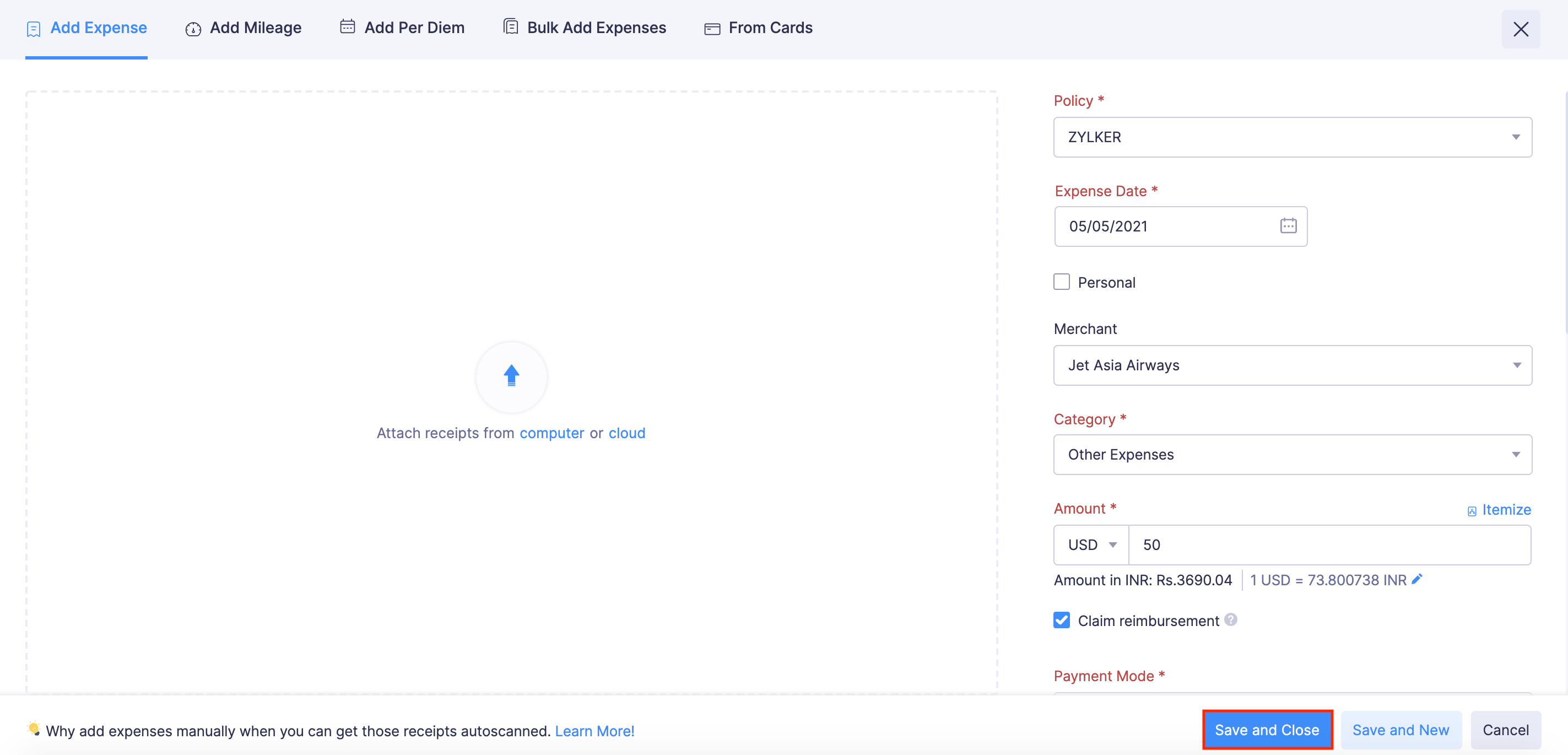Close the expense dialog with X icon

(1521, 29)
